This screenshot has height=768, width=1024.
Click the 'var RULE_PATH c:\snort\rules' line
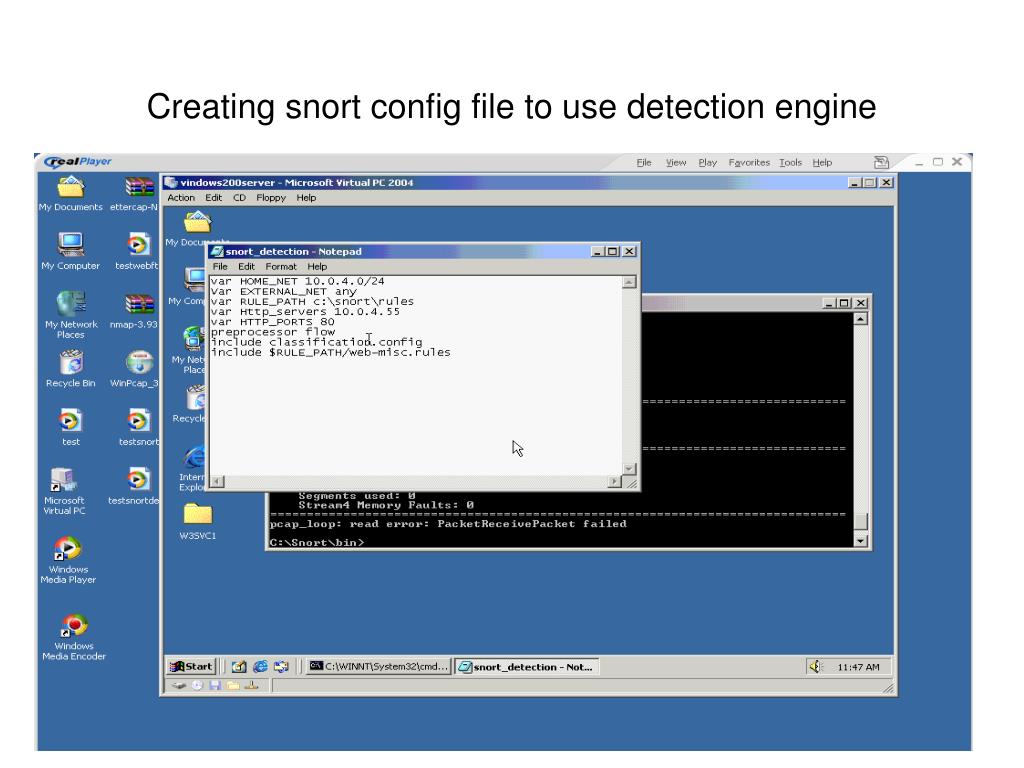click(x=312, y=301)
